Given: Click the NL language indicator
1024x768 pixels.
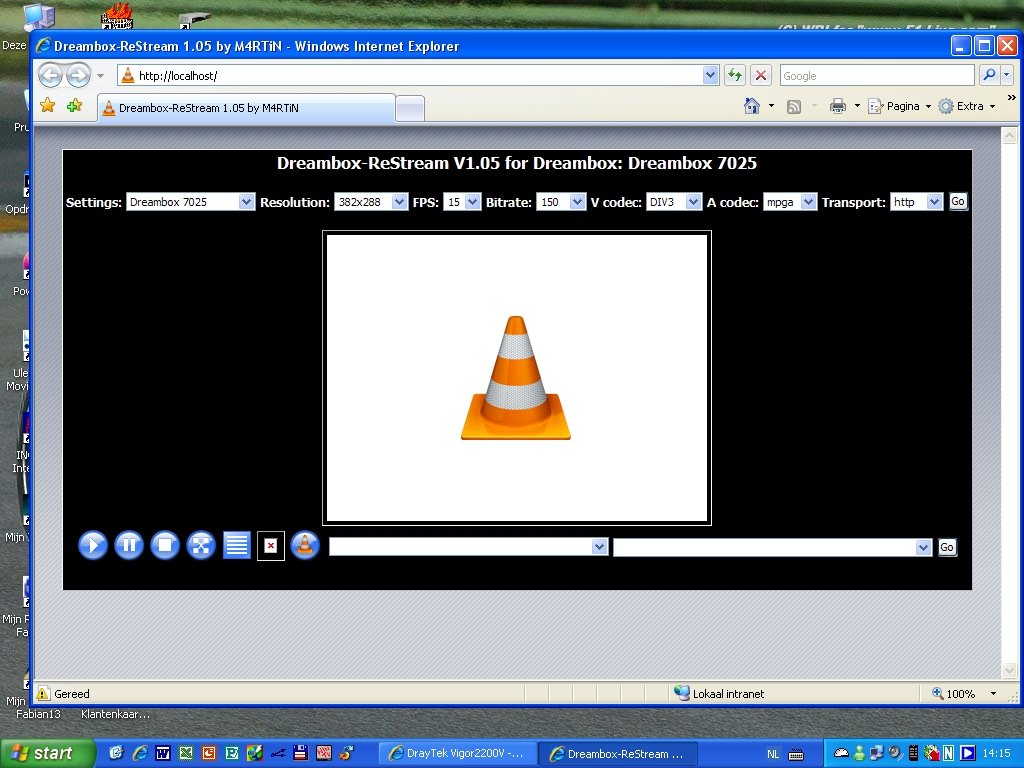Looking at the screenshot, I should (x=773, y=754).
